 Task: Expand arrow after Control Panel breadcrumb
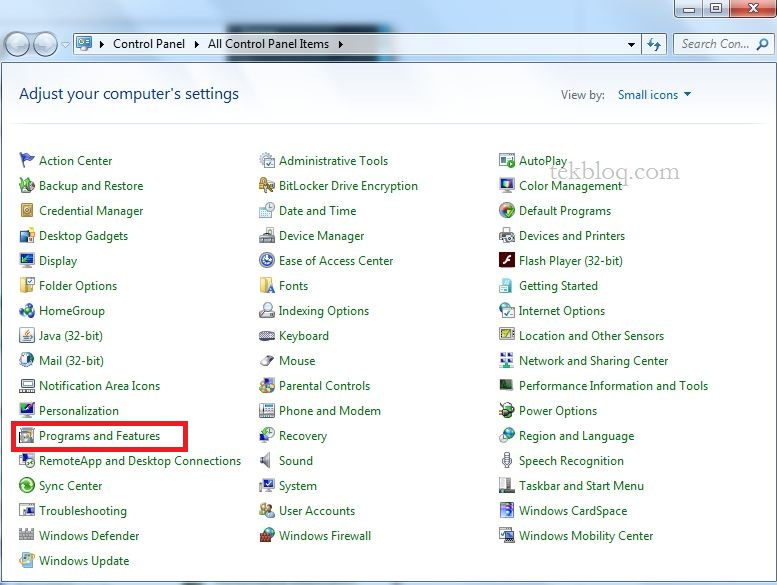click(197, 44)
